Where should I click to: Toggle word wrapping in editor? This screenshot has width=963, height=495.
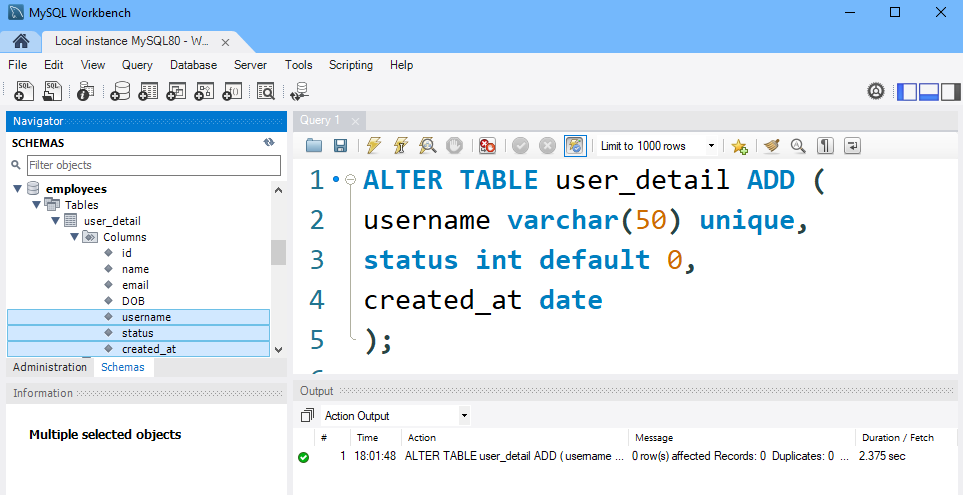coord(852,146)
